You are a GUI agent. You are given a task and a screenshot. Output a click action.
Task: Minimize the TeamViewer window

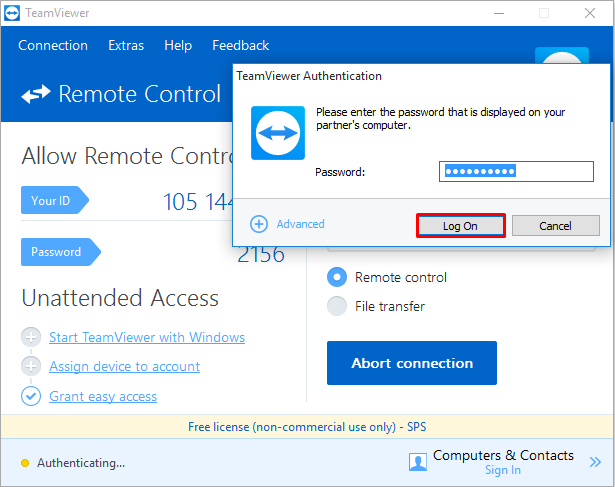499,13
